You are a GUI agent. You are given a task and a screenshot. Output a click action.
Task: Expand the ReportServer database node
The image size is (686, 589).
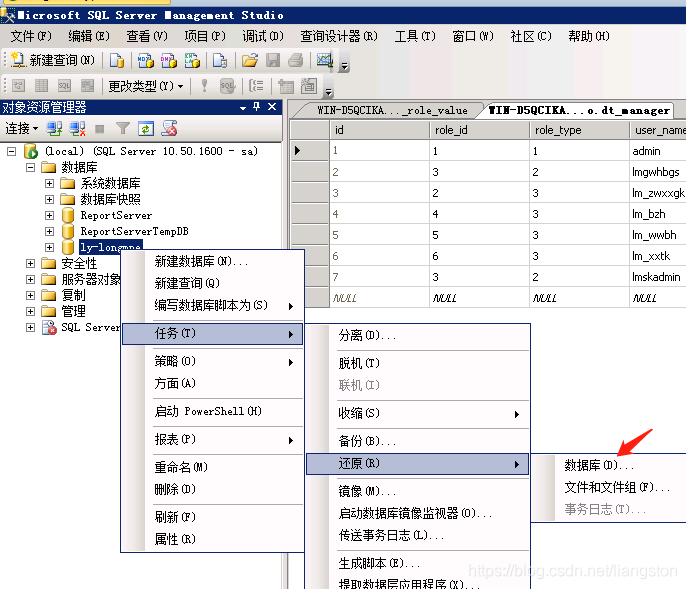coord(49,215)
